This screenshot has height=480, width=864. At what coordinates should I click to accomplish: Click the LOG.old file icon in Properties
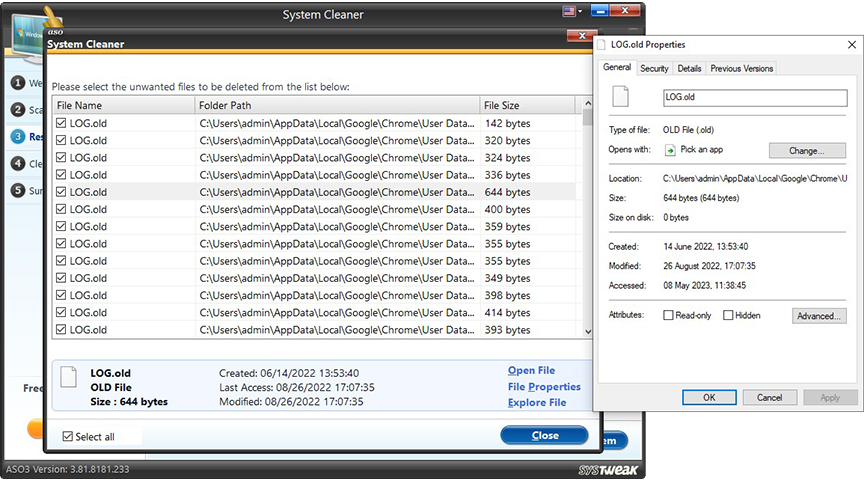pos(620,96)
